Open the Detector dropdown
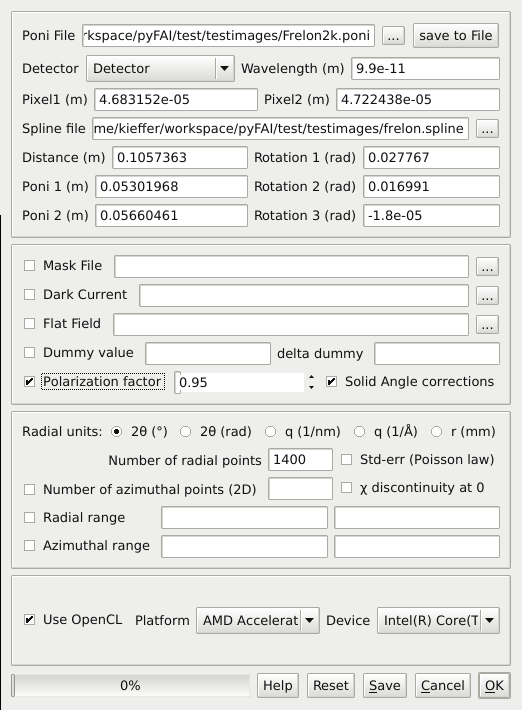522x710 pixels. [160, 68]
